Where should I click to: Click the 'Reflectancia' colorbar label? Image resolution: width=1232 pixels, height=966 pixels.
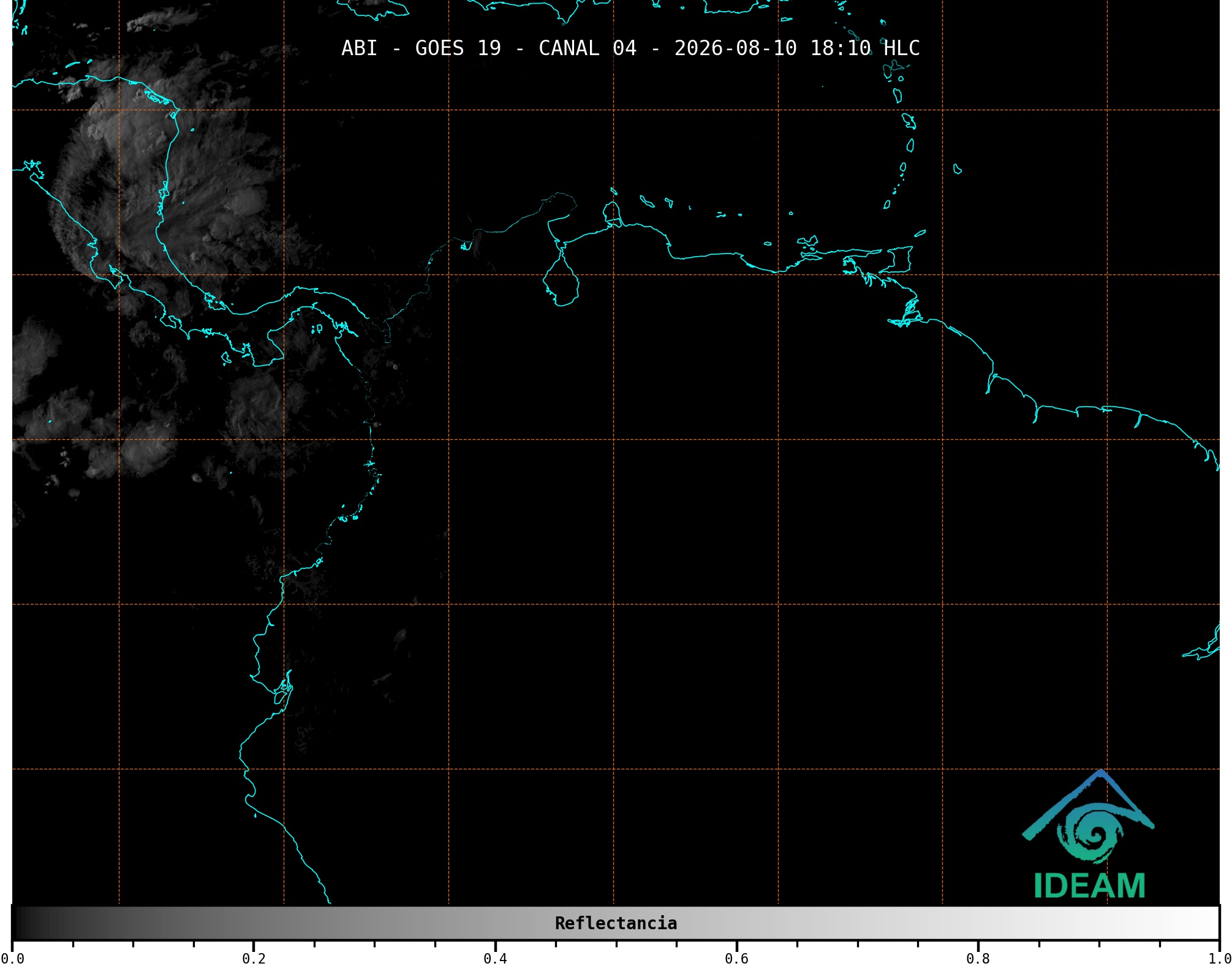616,923
